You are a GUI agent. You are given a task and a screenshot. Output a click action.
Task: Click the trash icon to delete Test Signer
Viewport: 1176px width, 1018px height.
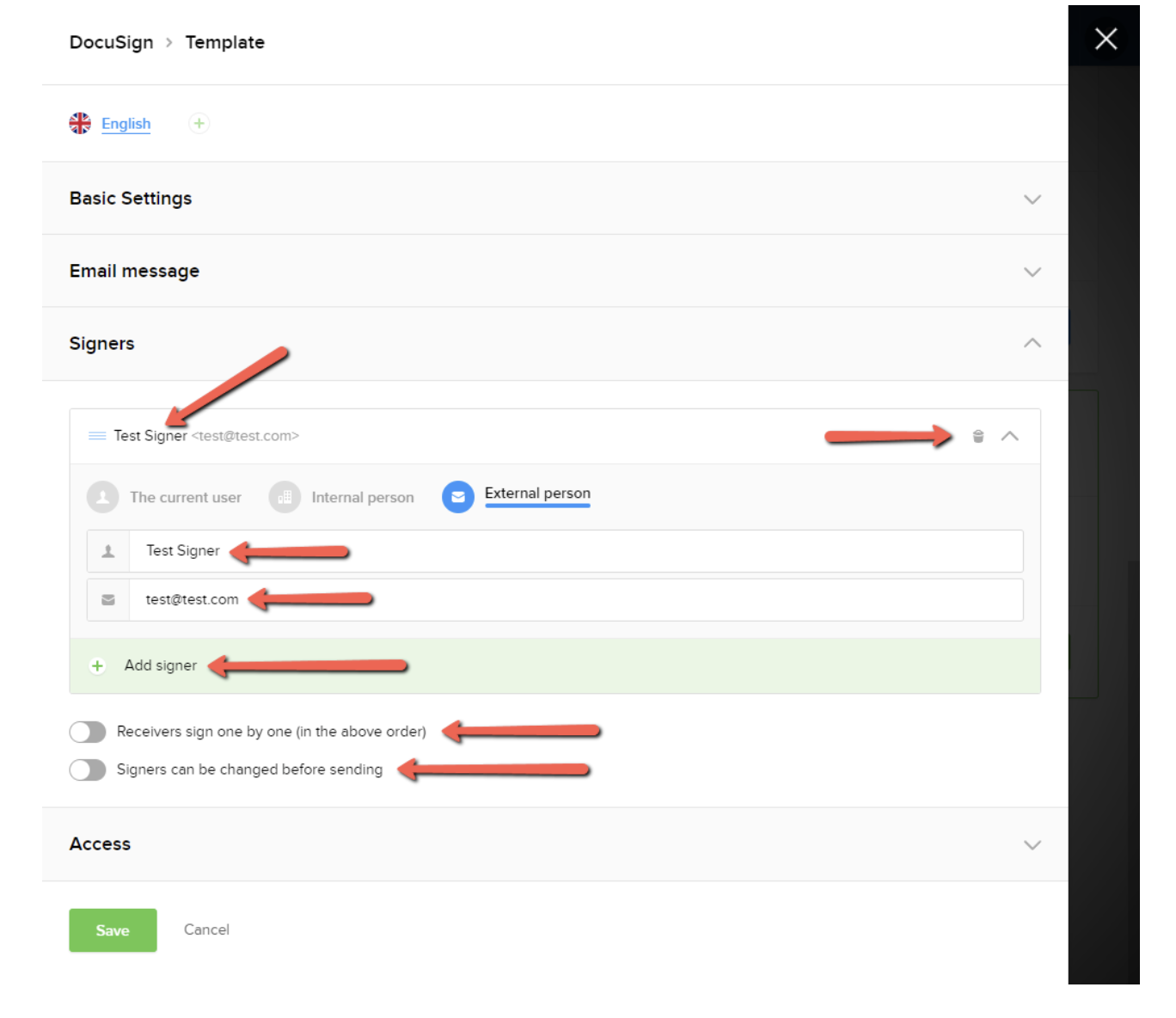(977, 437)
